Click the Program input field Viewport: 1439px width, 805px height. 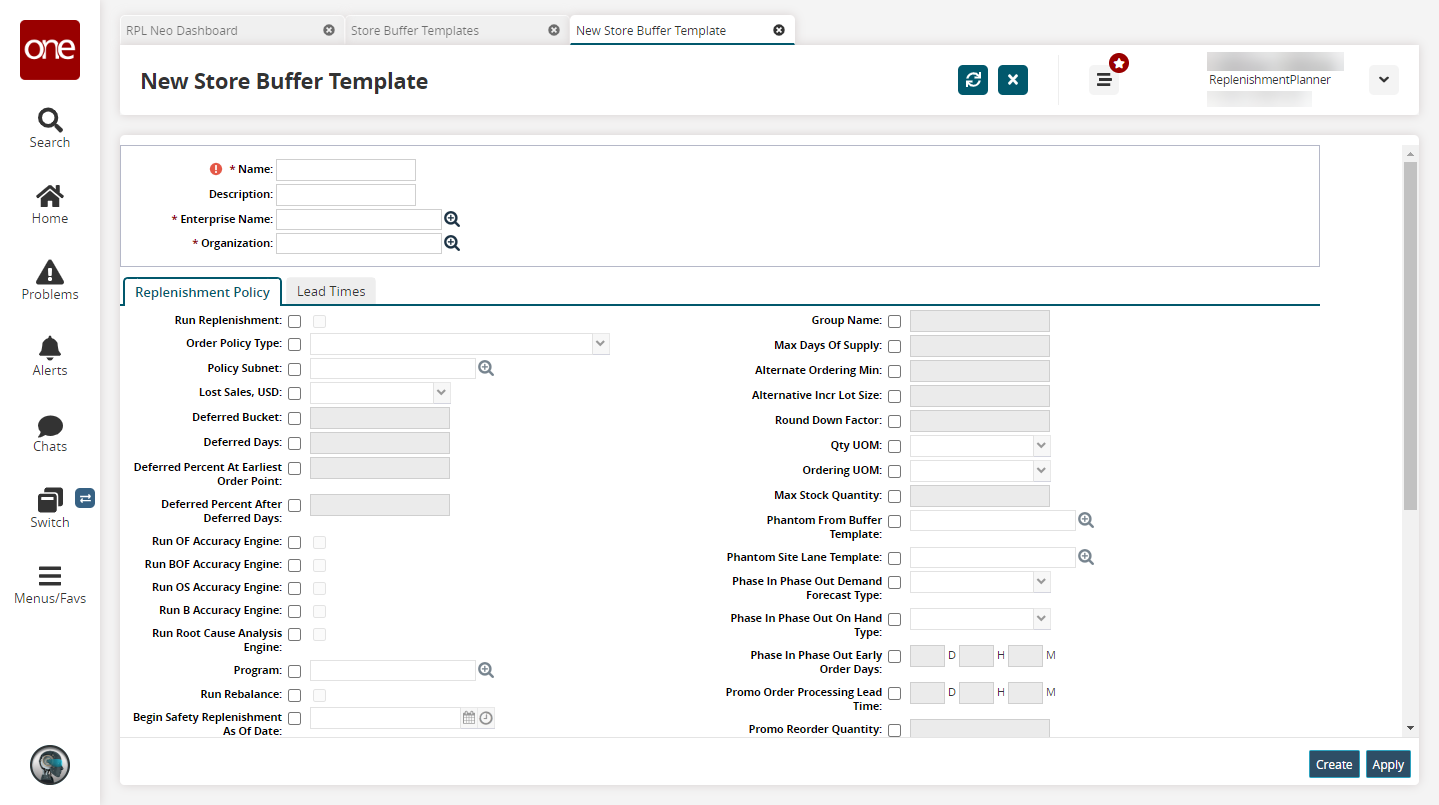pyautogui.click(x=393, y=670)
